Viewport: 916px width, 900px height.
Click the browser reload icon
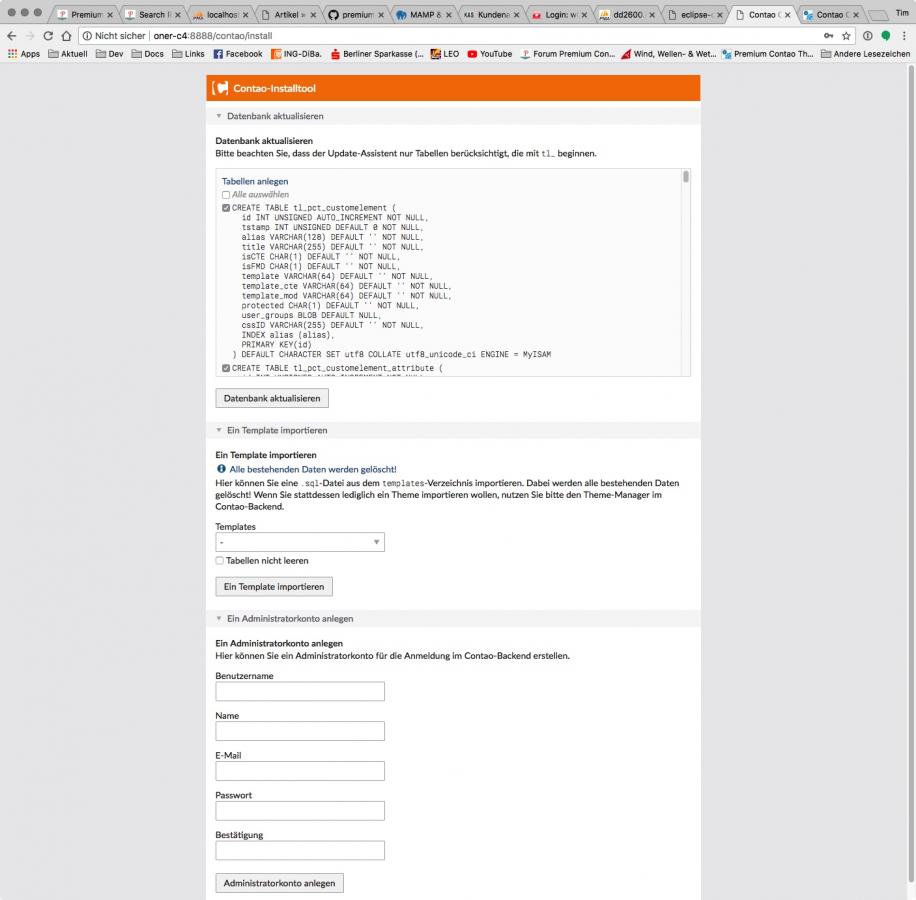click(x=48, y=35)
